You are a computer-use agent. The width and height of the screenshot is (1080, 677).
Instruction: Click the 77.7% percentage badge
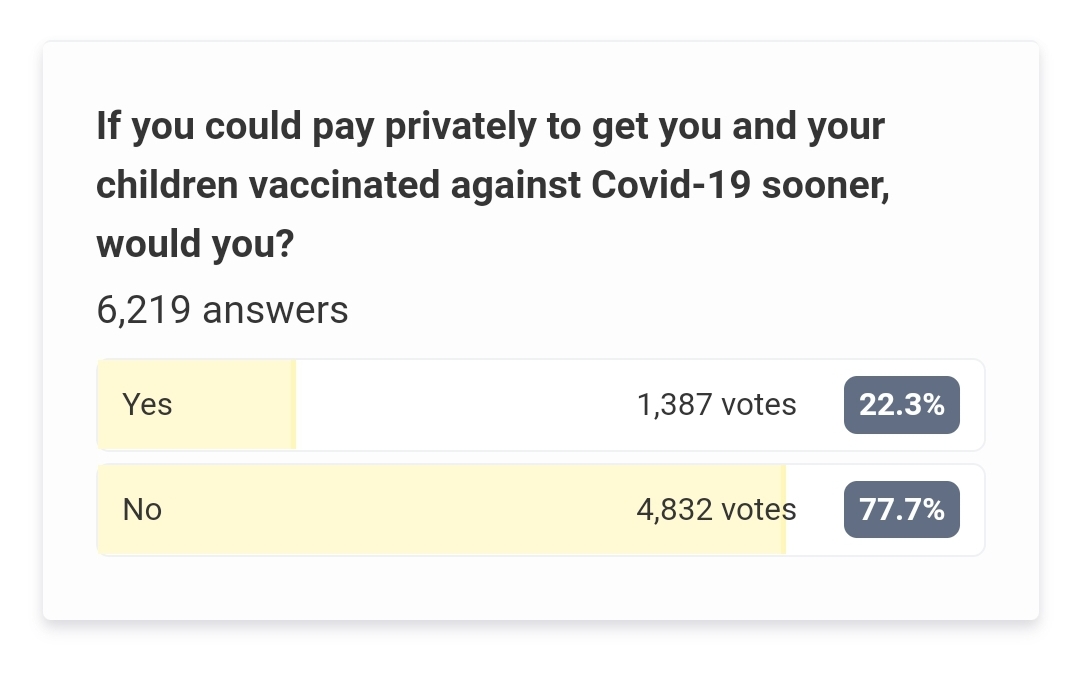tap(902, 510)
